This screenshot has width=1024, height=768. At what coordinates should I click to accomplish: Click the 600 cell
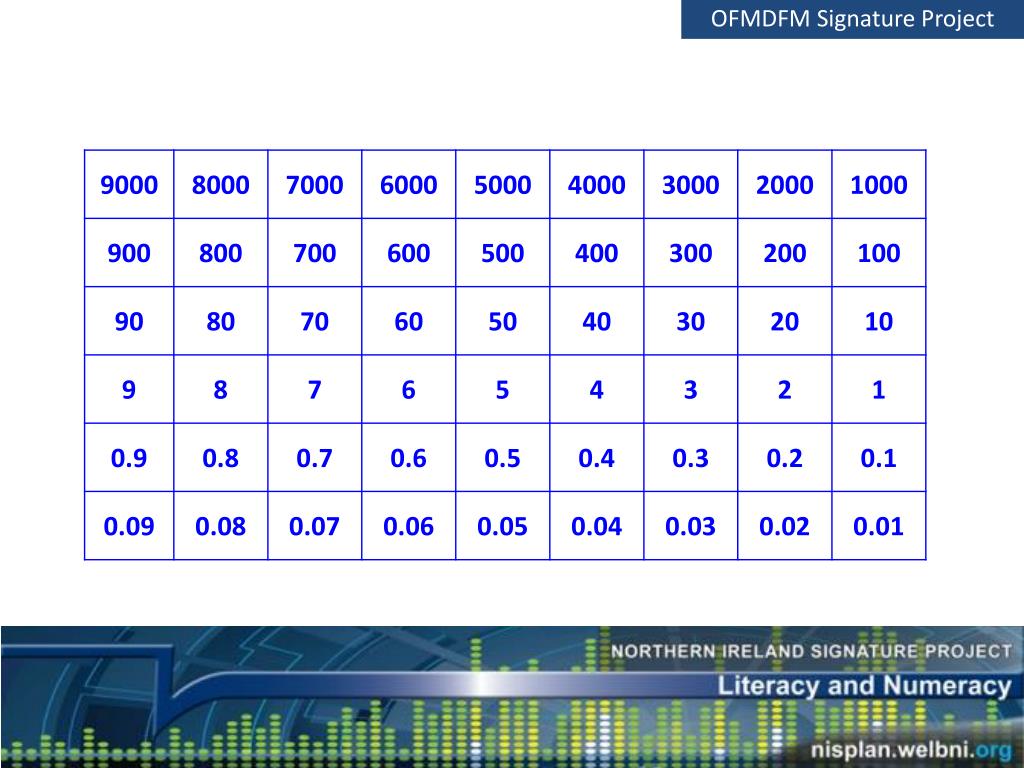(x=409, y=253)
